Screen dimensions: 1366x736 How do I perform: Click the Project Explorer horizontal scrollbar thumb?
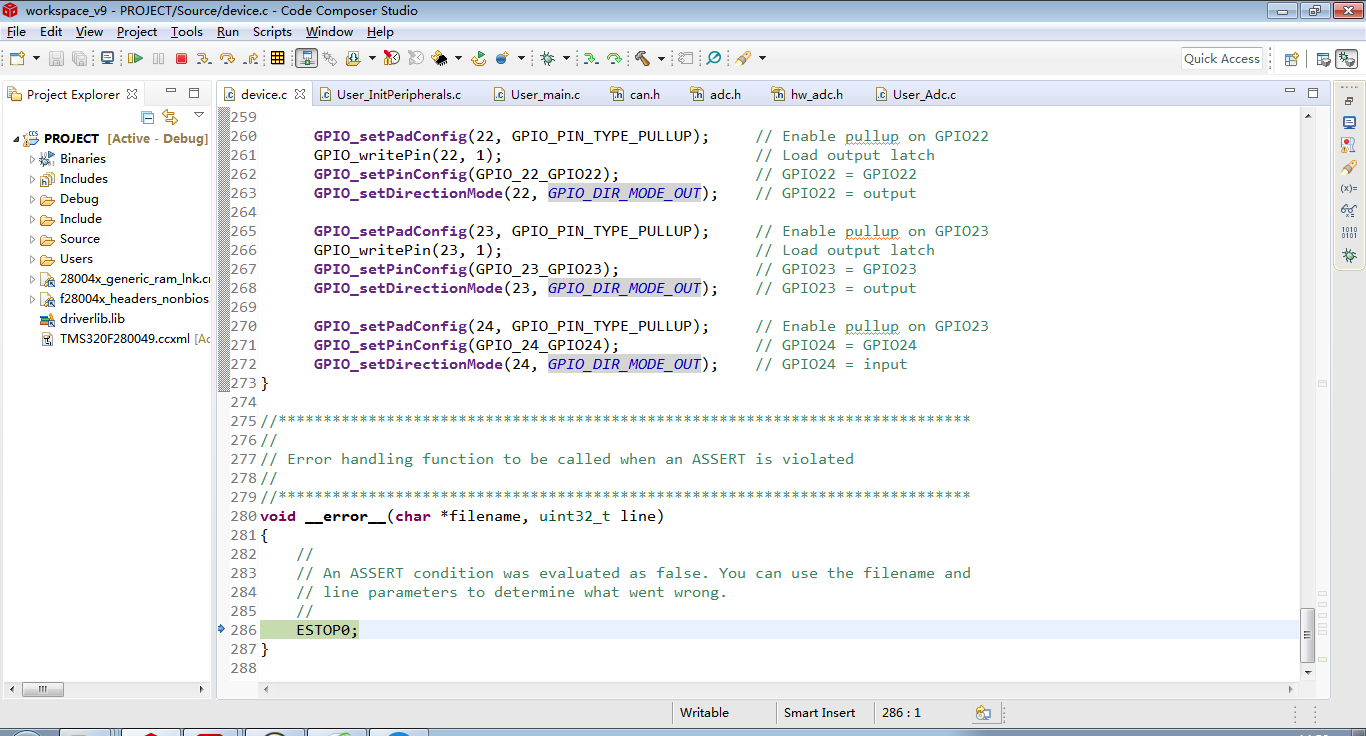pyautogui.click(x=43, y=690)
